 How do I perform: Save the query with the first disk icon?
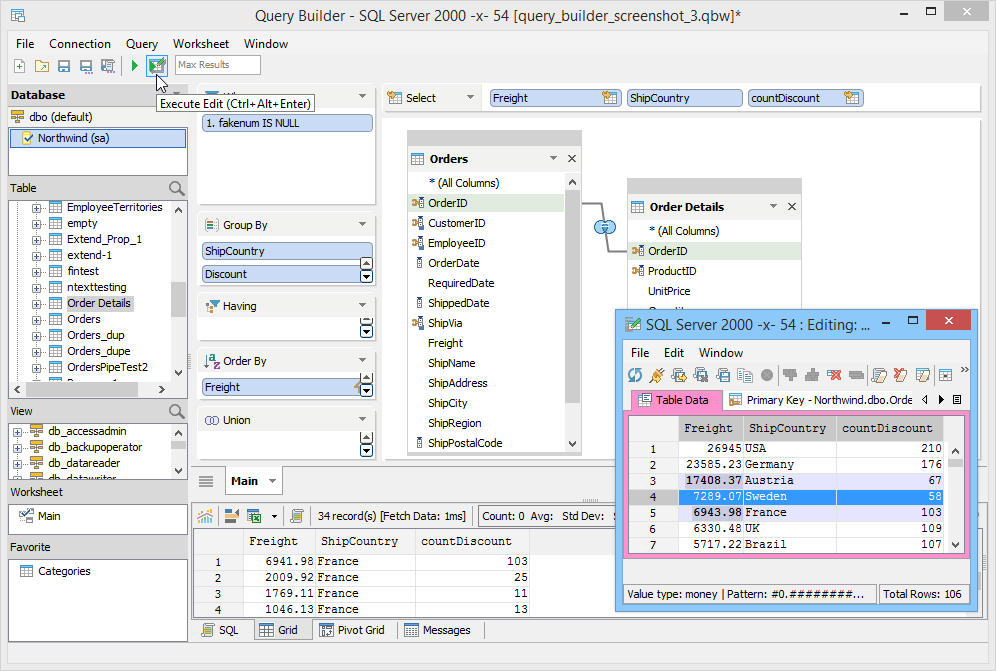pyautogui.click(x=64, y=65)
